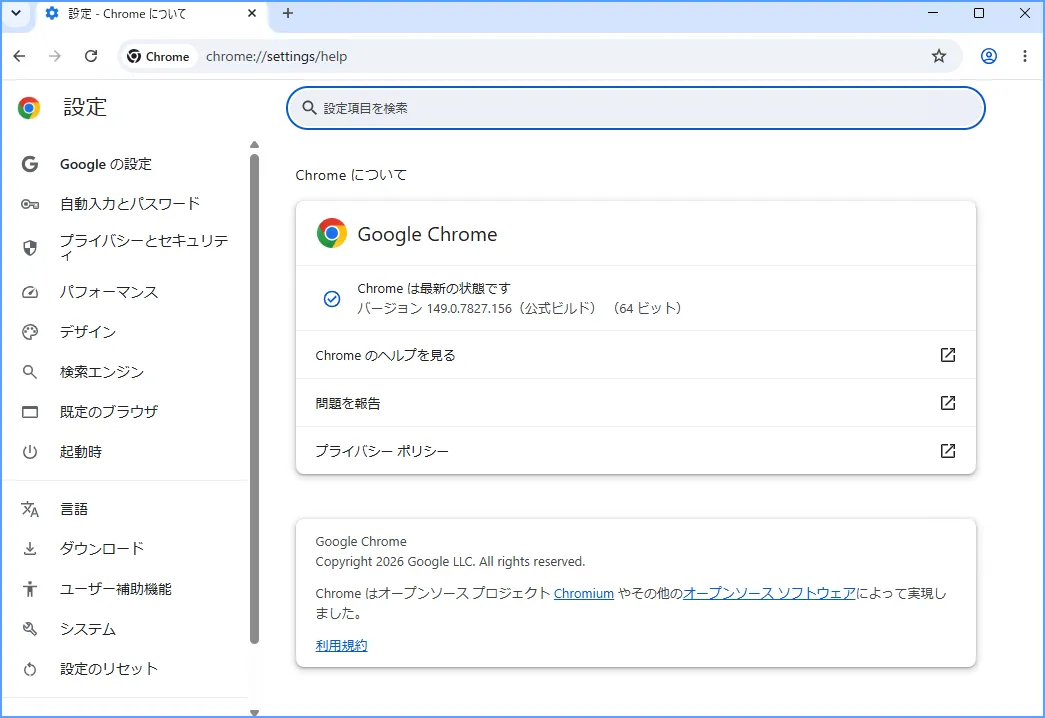Open the profile avatar menu
The height and width of the screenshot is (718, 1045).
pyautogui.click(x=988, y=56)
